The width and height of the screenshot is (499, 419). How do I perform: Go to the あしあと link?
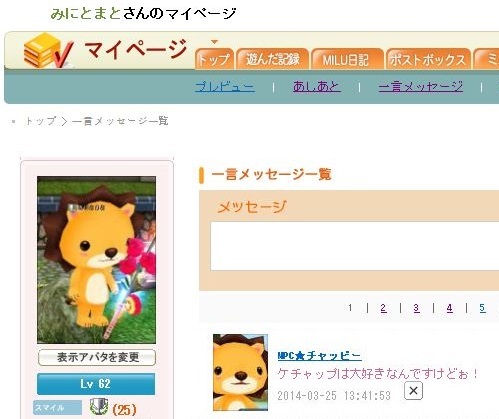tap(317, 87)
